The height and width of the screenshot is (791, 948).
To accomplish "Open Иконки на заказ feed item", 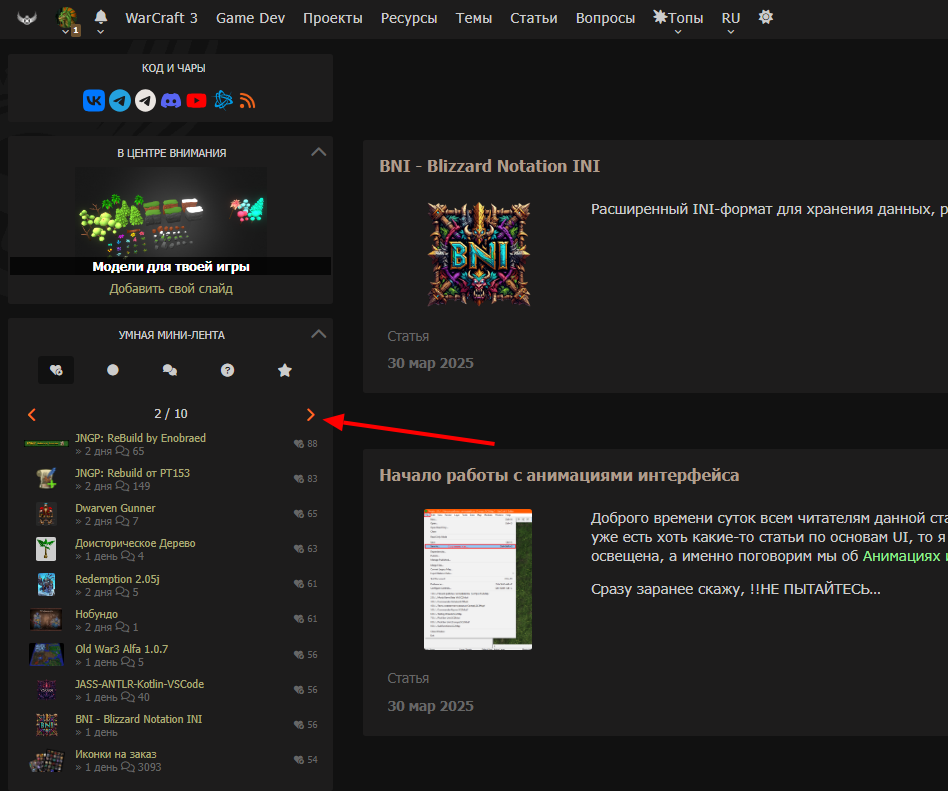I will click(x=115, y=754).
